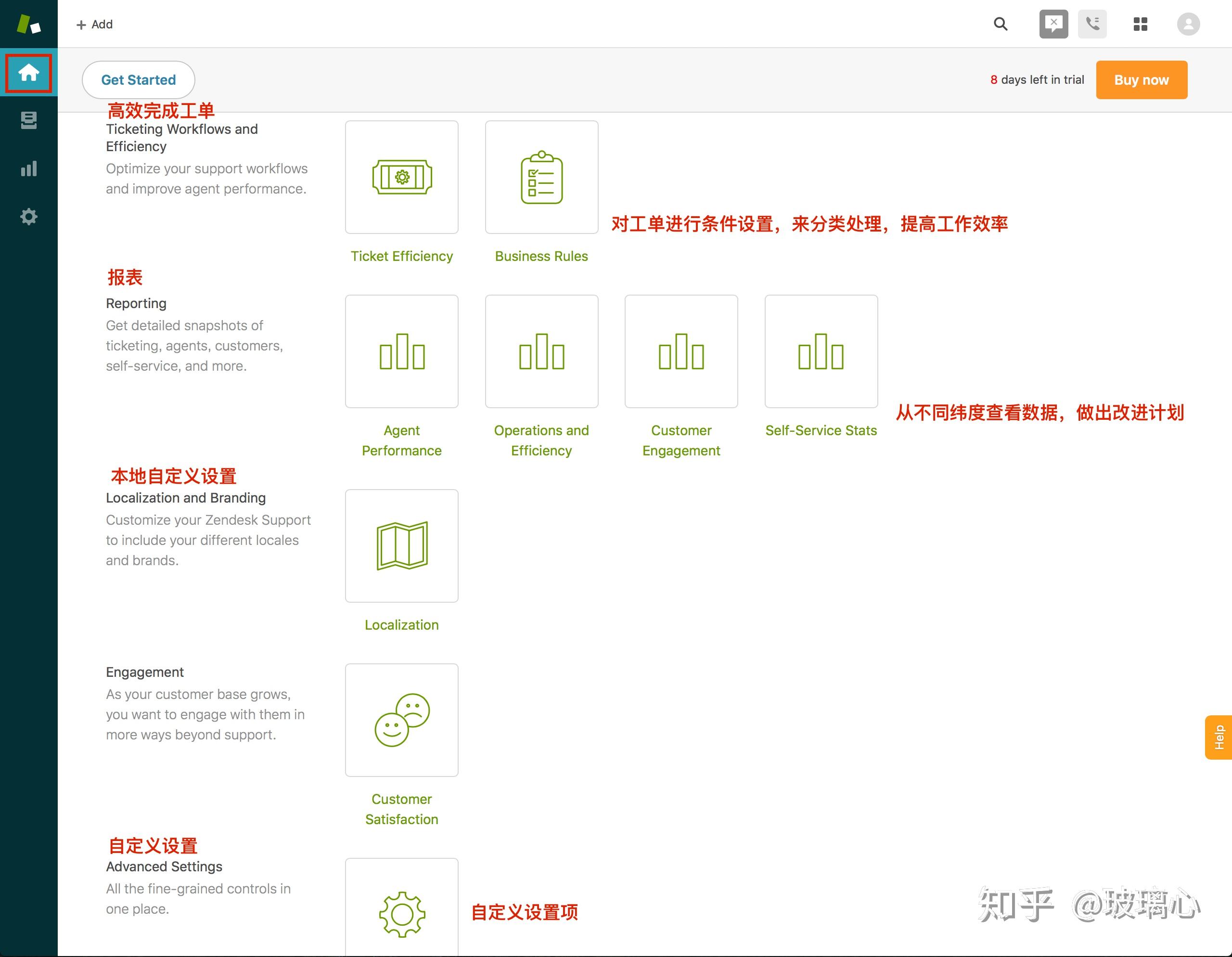
Task: Open the Ticket Efficiency tile
Action: coord(402,177)
